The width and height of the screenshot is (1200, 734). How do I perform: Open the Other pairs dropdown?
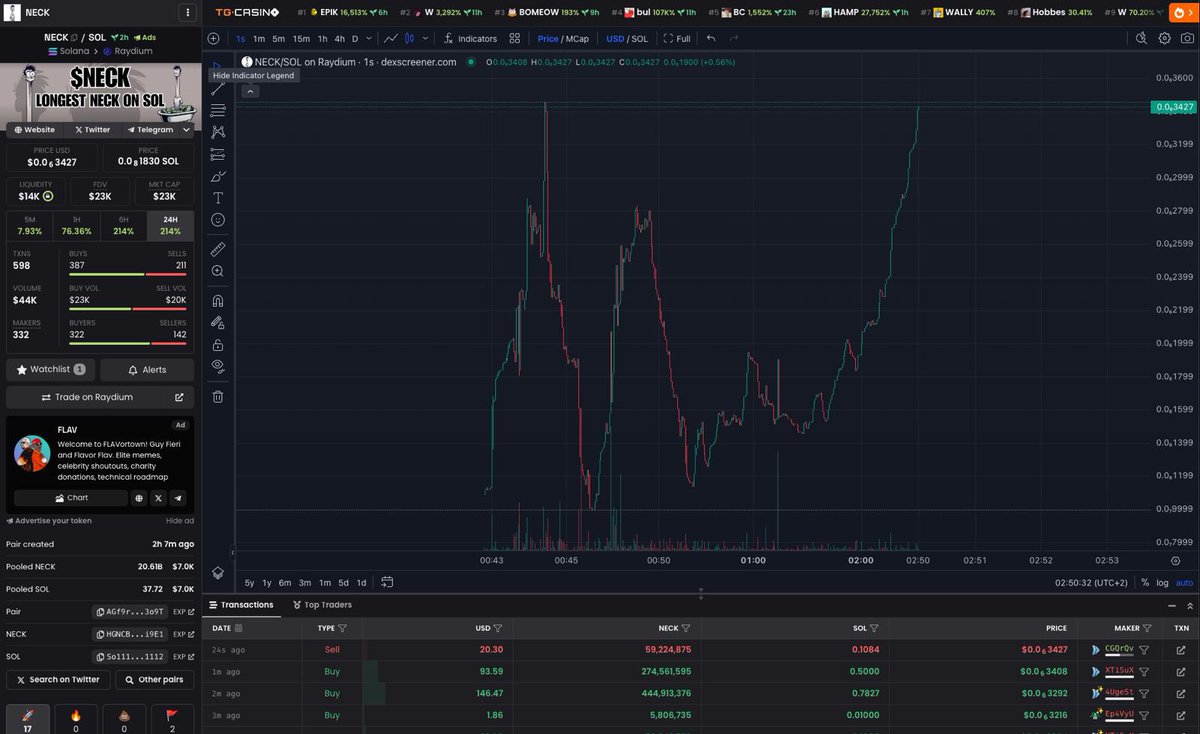click(x=155, y=680)
